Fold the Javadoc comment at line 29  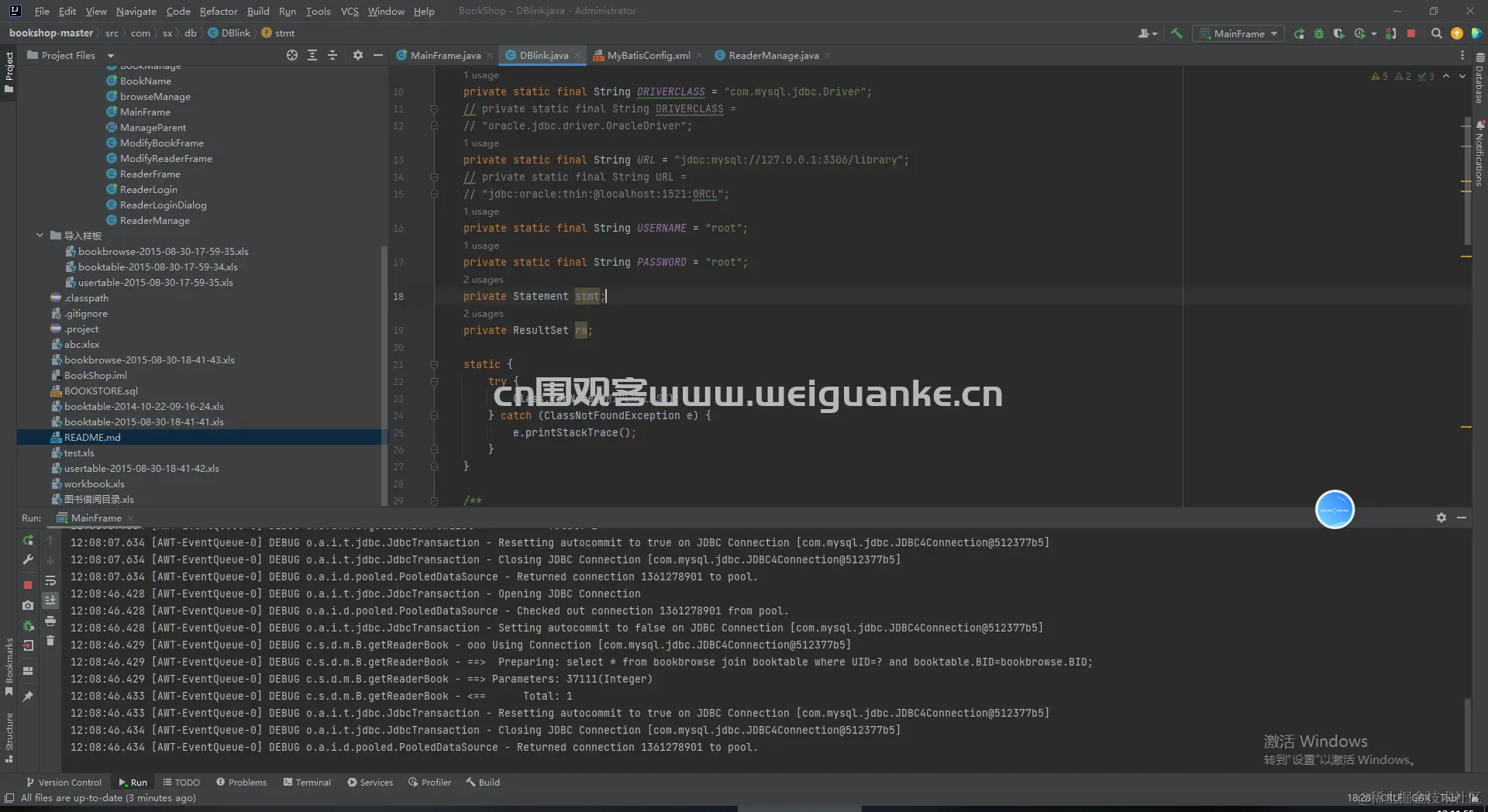[x=434, y=501]
